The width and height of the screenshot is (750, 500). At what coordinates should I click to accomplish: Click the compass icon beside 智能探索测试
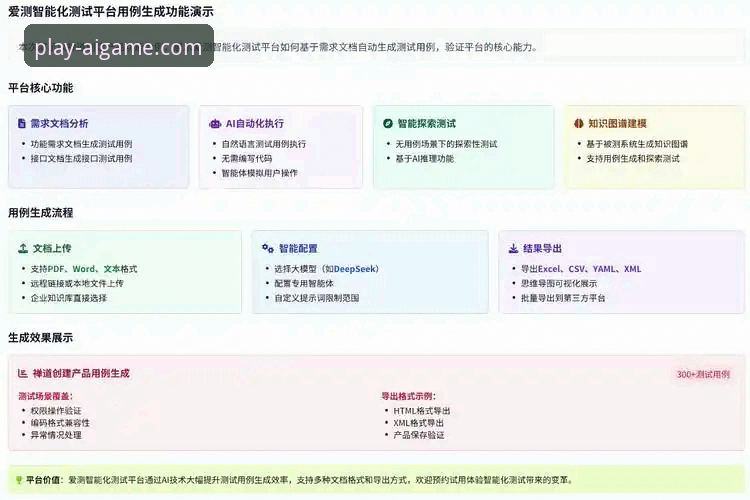388,123
